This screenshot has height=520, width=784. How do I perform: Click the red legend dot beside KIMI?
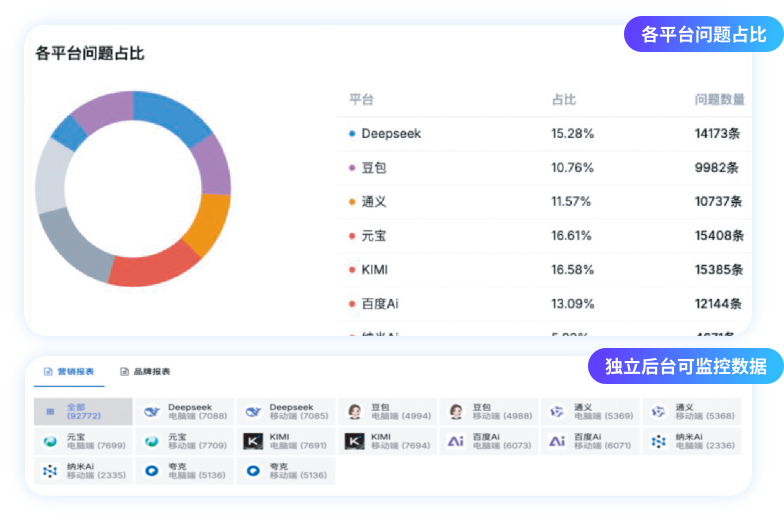tap(352, 270)
